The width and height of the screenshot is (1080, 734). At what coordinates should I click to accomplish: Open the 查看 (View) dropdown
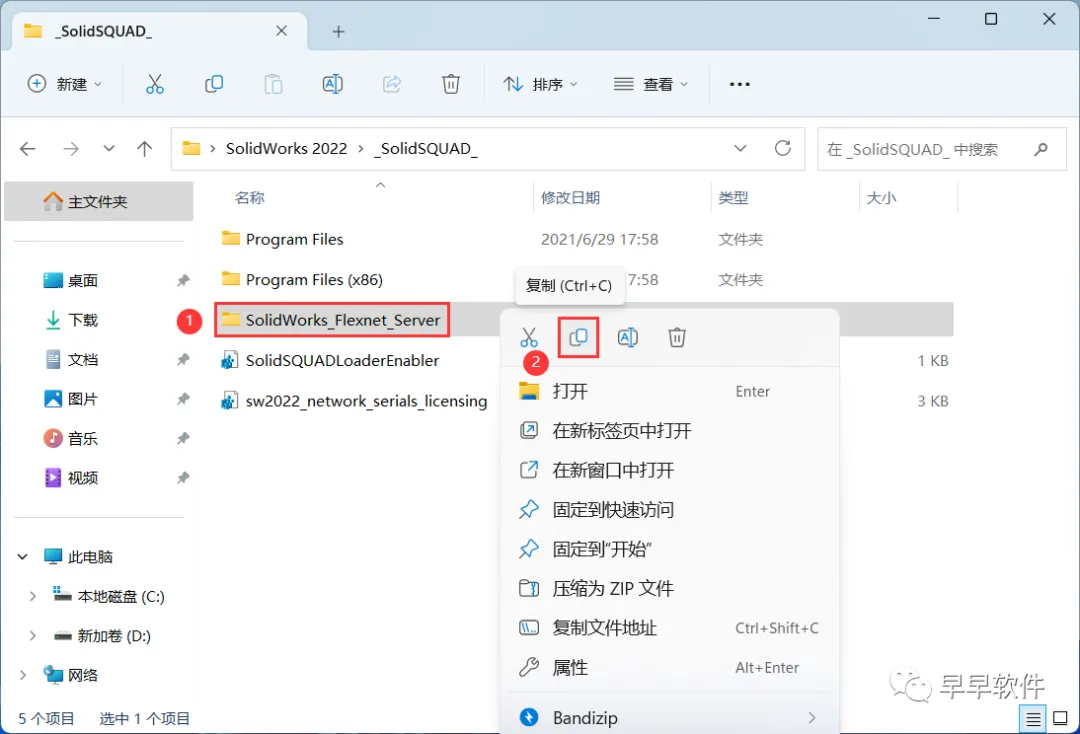[x=651, y=84]
